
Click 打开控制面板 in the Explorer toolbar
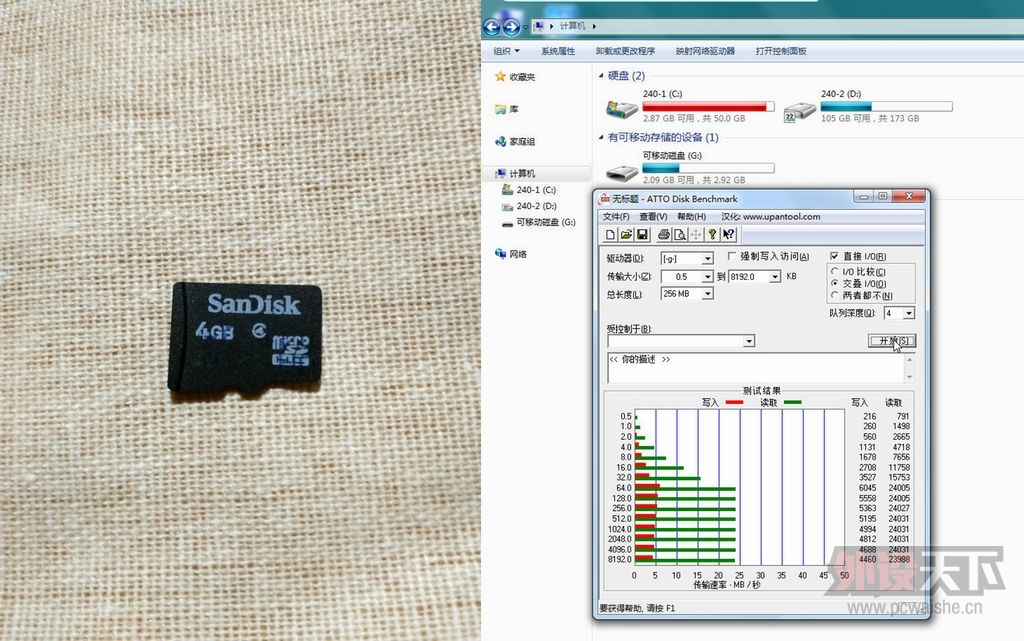point(781,51)
